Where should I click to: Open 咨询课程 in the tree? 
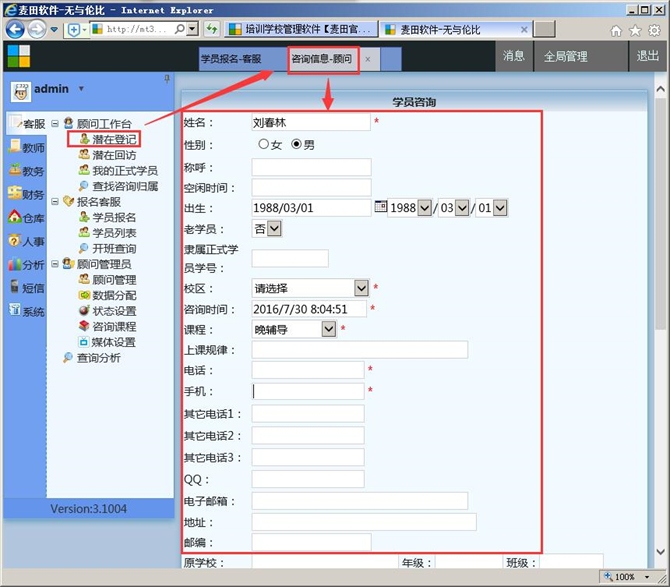pos(108,326)
